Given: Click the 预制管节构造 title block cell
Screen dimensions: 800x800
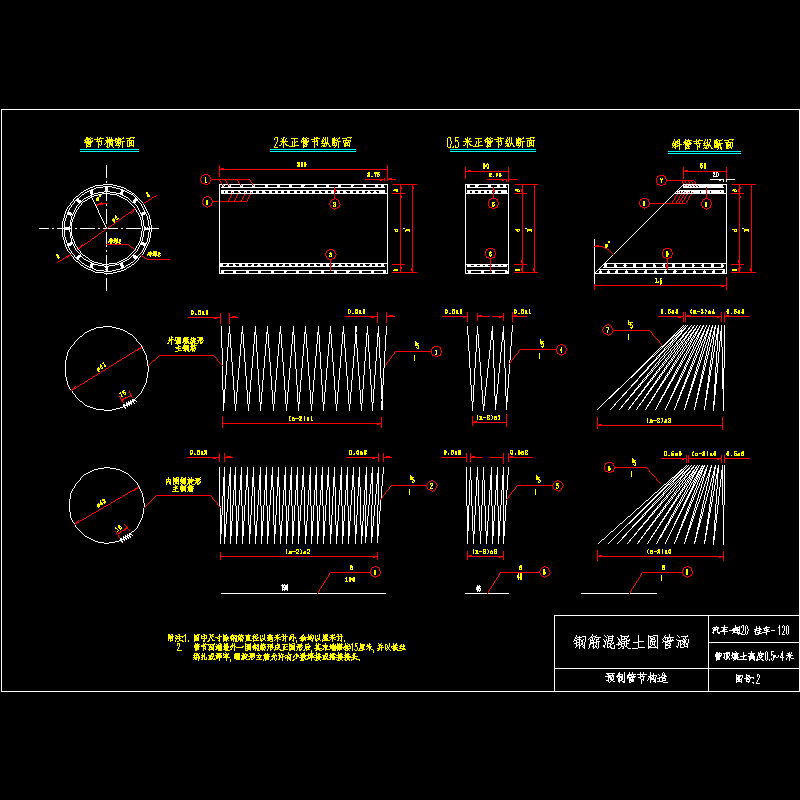Looking at the screenshot, I should (631, 680).
